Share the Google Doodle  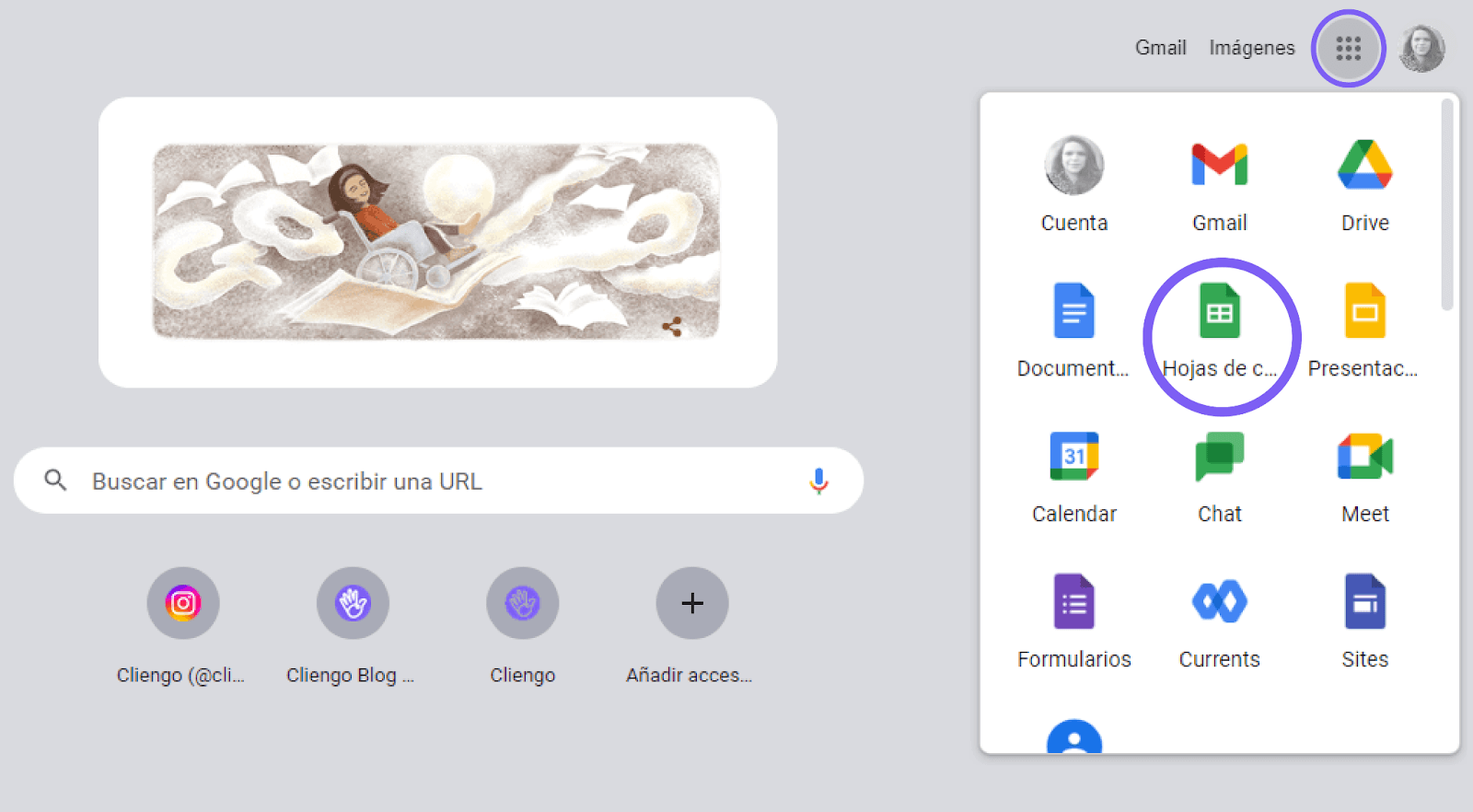pos(672,327)
